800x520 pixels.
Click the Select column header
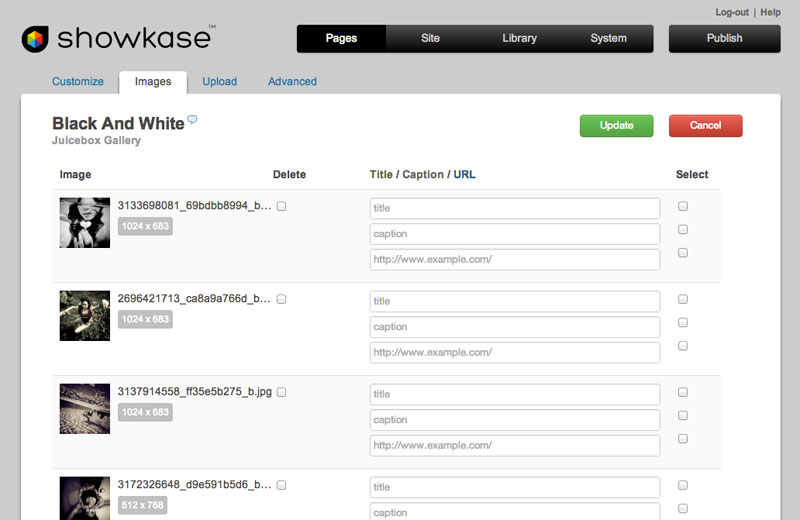(692, 175)
